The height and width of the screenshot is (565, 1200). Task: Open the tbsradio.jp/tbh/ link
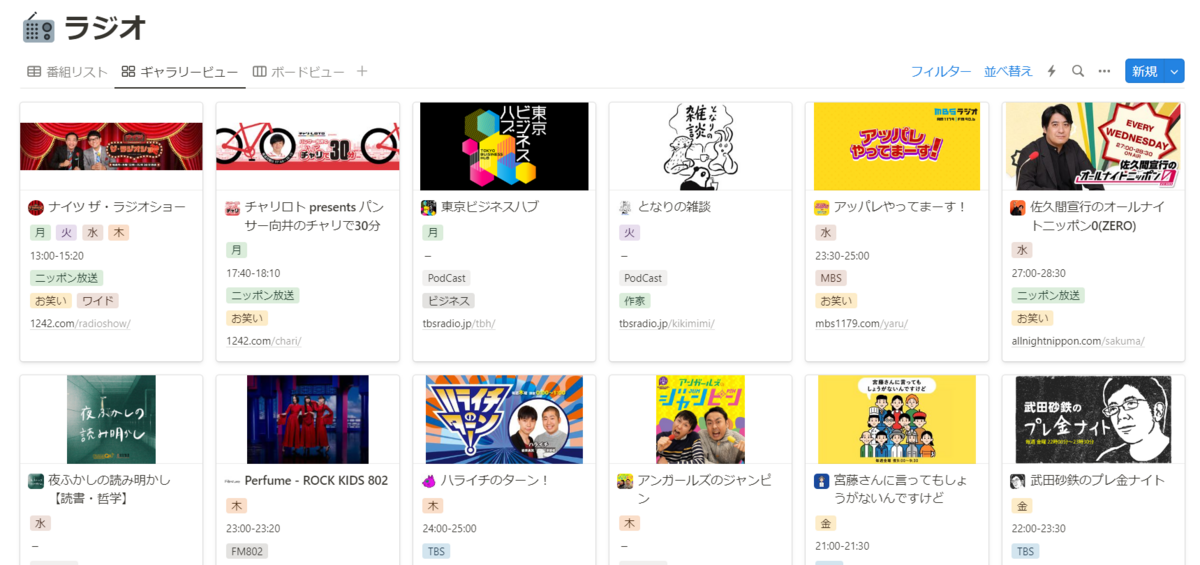pyautogui.click(x=459, y=323)
